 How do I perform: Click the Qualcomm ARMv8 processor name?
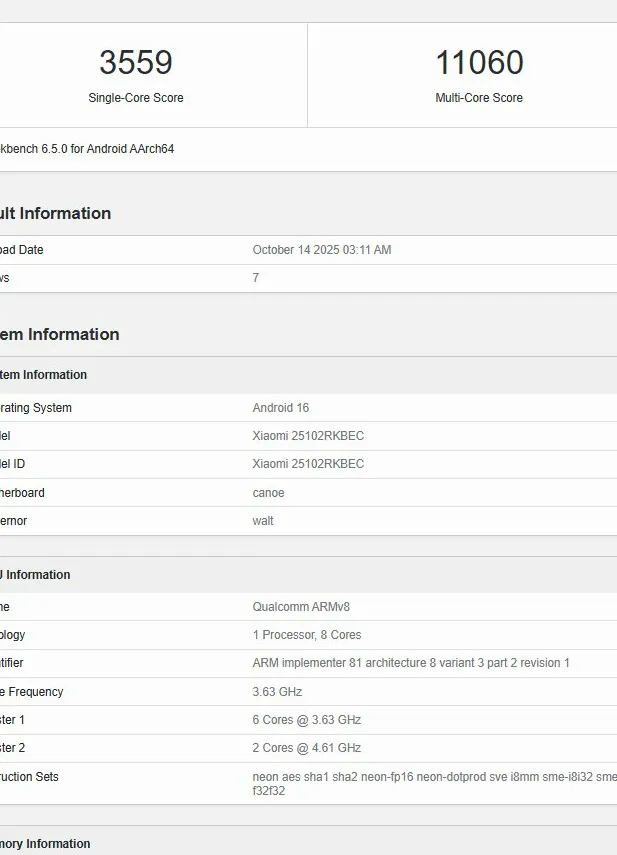[301, 607]
